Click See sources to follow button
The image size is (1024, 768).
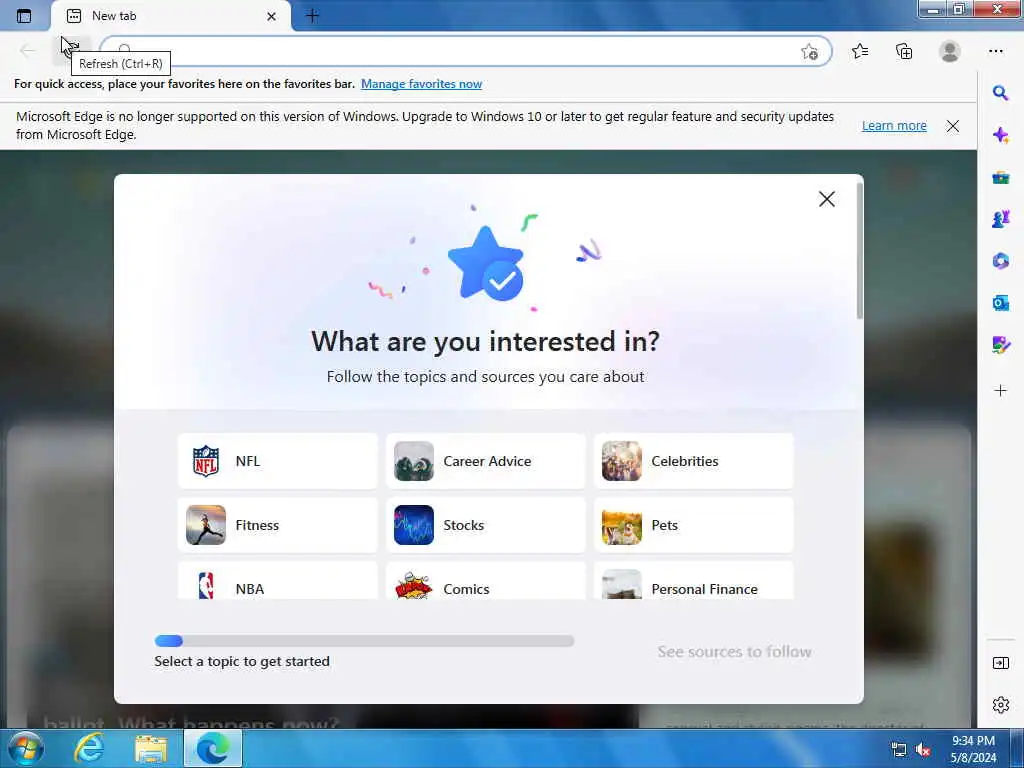(x=734, y=652)
